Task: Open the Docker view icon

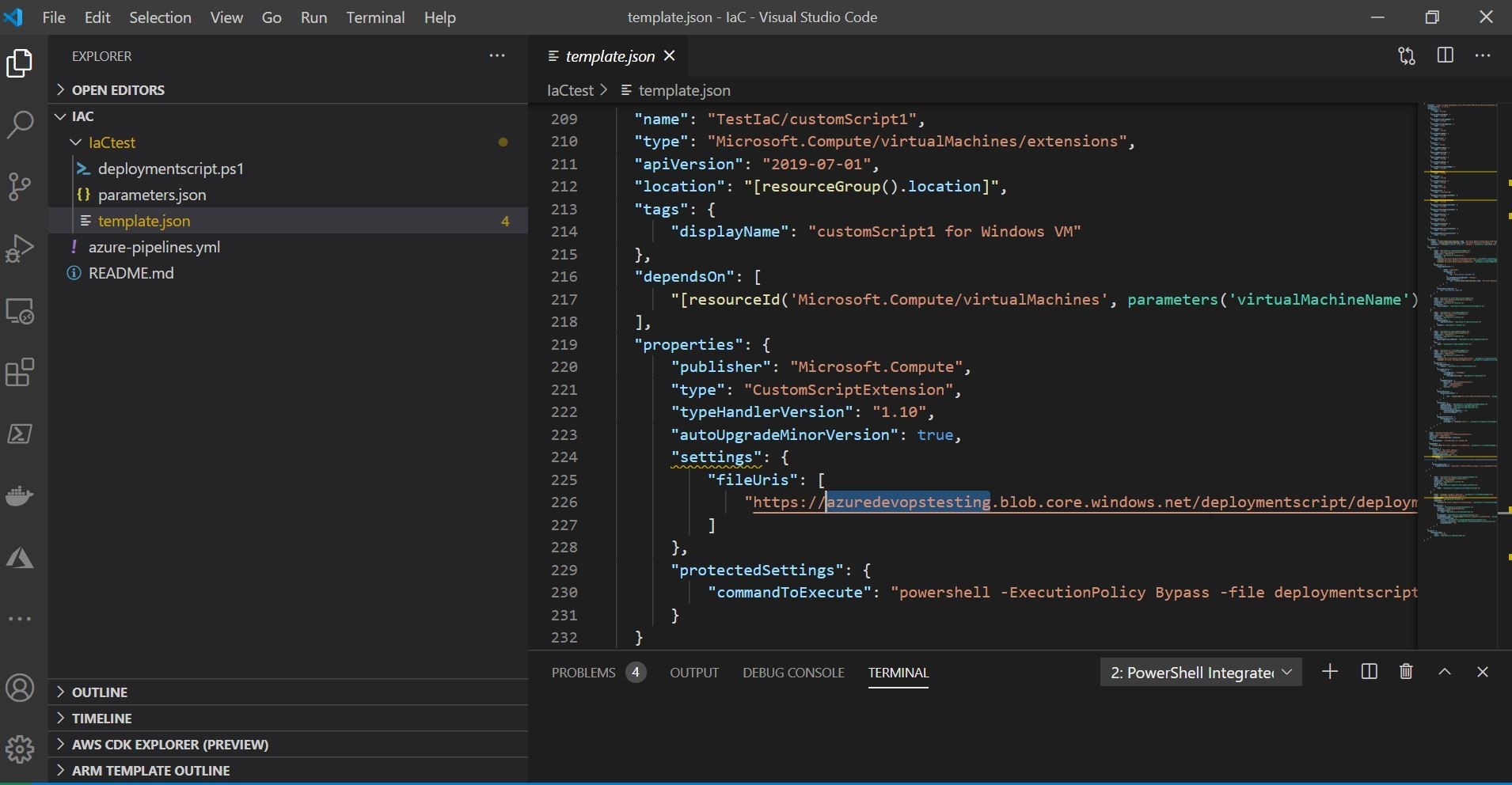Action: [20, 496]
